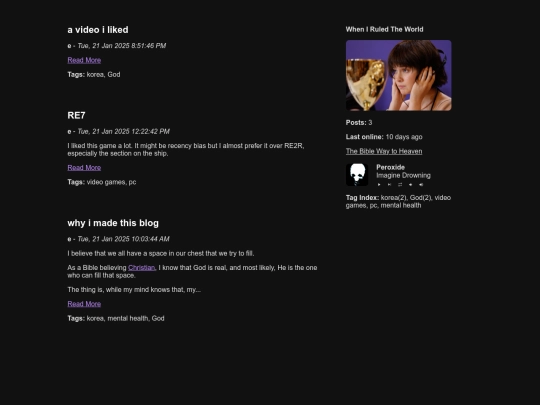Select korea(2) in the Tag Index
The width and height of the screenshot is (540, 405).
394,198
